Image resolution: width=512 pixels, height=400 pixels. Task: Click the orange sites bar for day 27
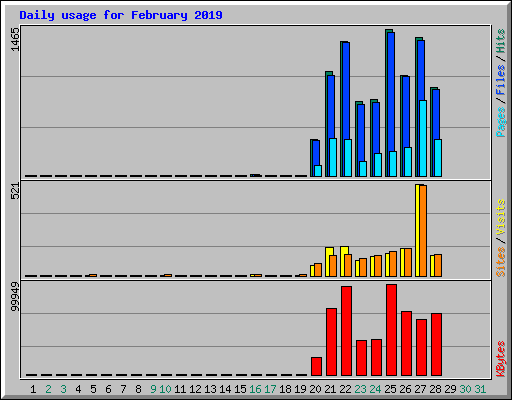tap(423, 231)
